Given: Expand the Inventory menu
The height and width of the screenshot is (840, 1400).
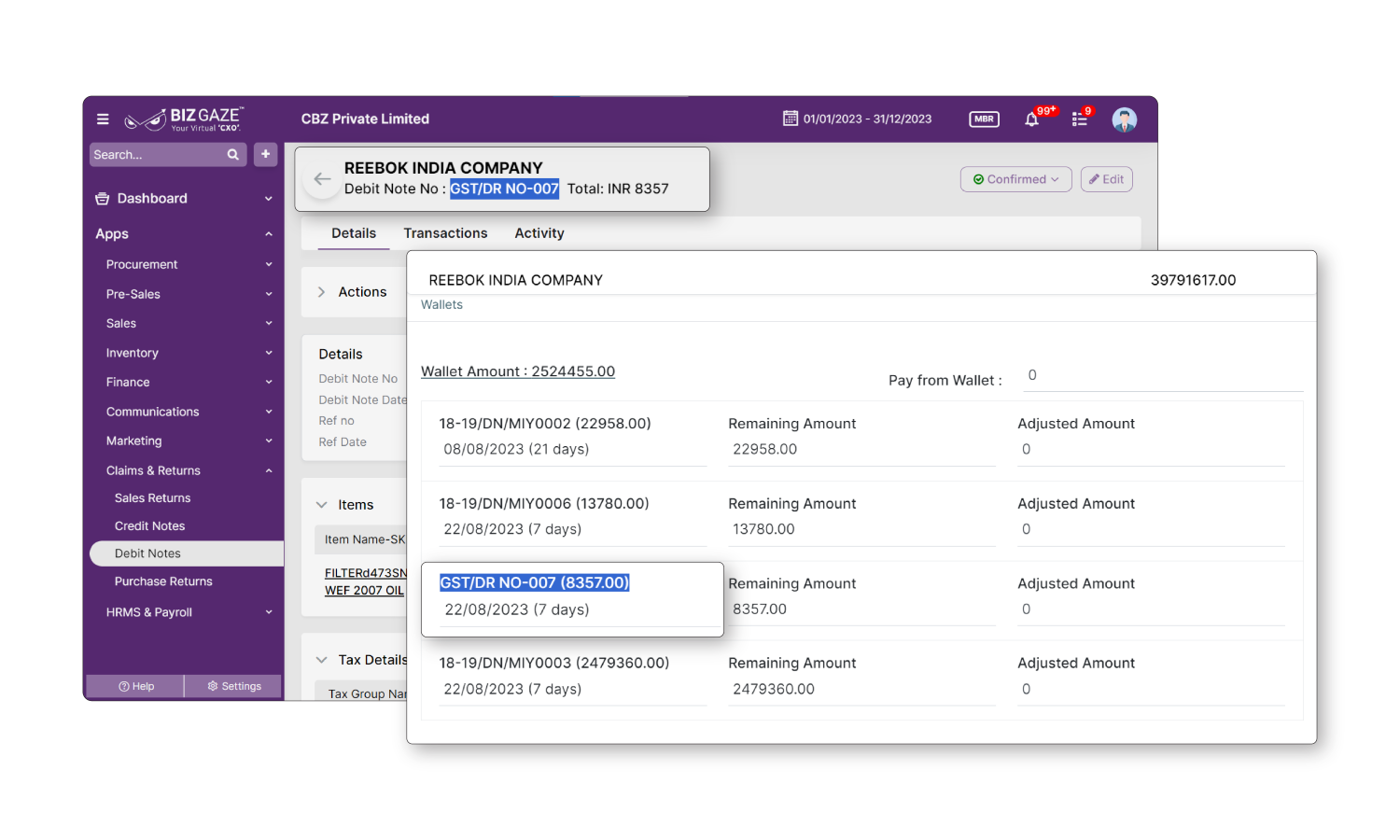Looking at the screenshot, I should pos(269,353).
